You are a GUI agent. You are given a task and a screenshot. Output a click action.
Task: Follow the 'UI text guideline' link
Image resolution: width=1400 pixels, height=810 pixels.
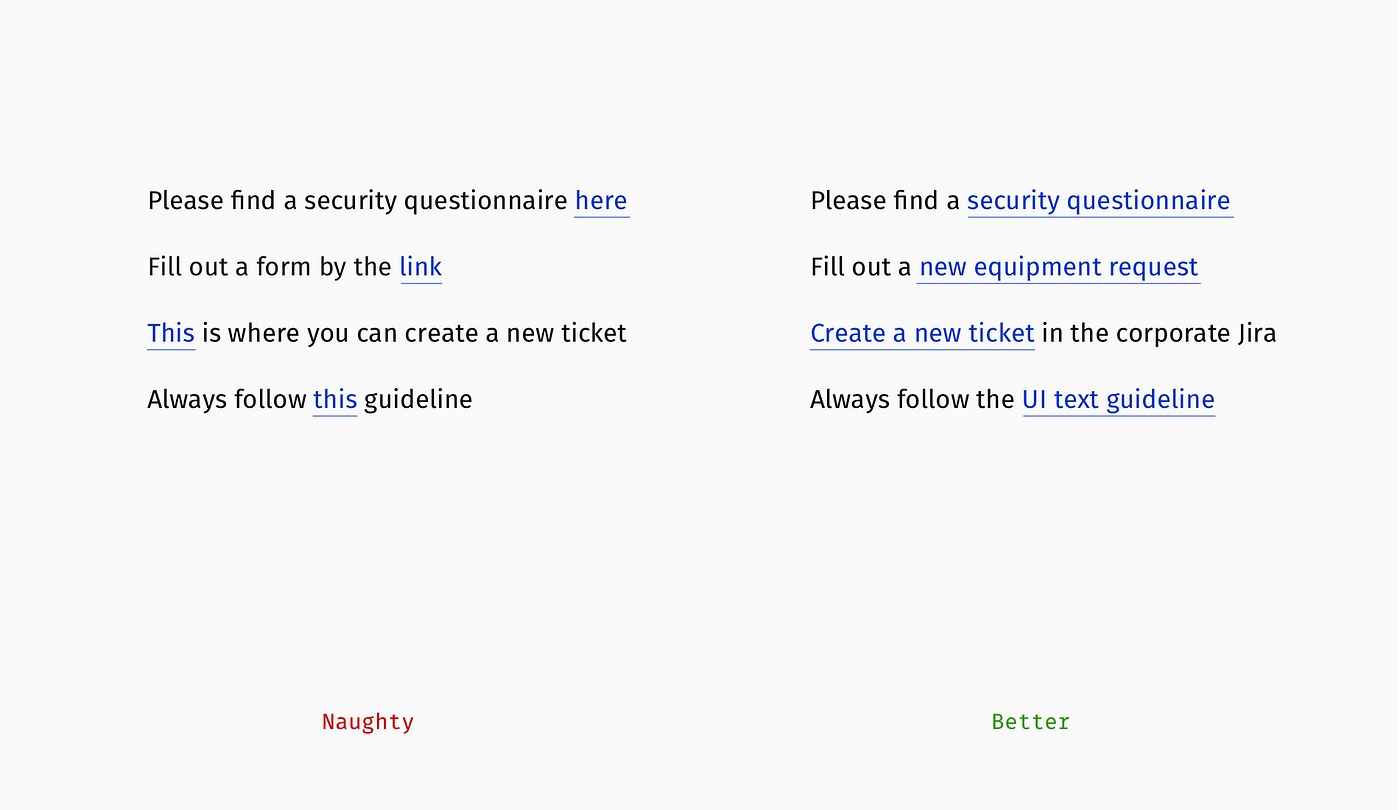tap(1118, 400)
